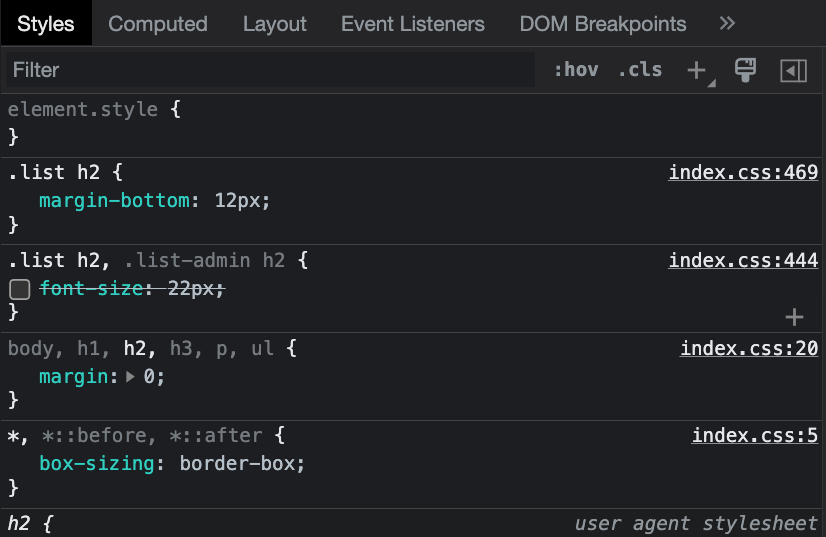Open the index.css:469 source link
The height and width of the screenshot is (537, 826).
click(743, 173)
